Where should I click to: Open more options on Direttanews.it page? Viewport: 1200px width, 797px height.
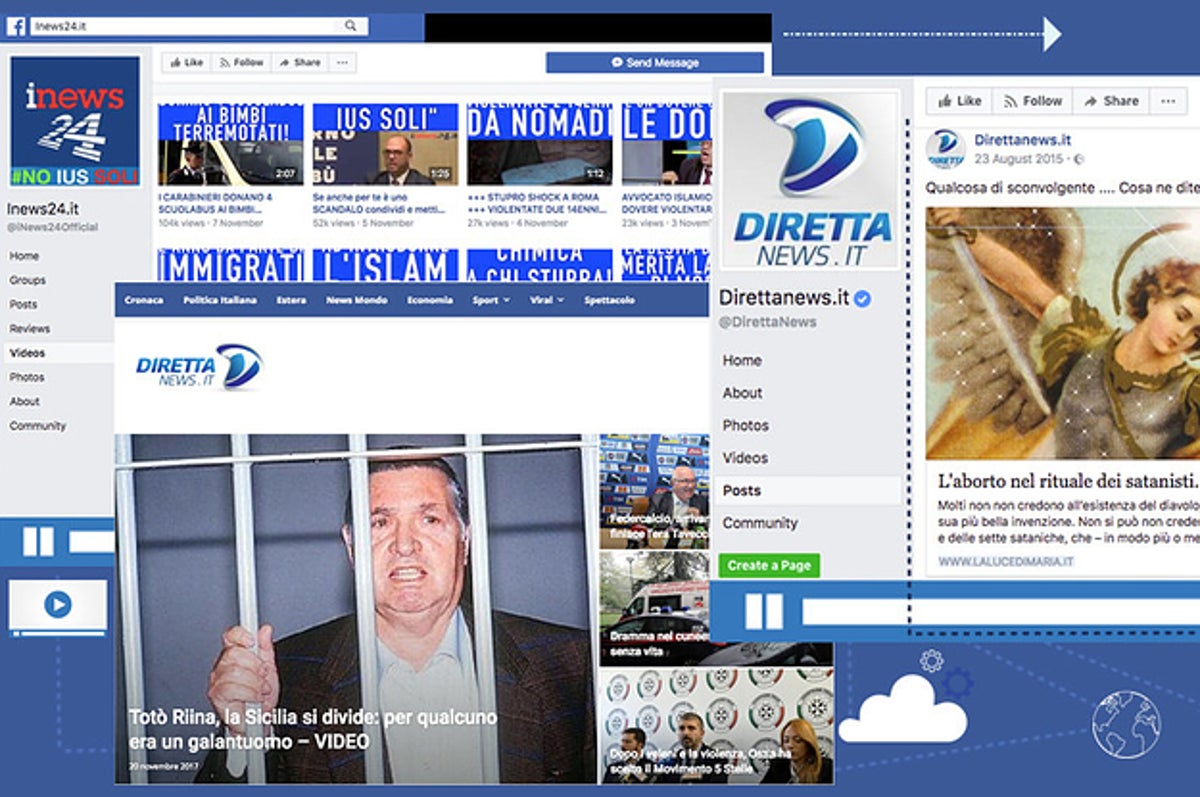tap(1168, 101)
